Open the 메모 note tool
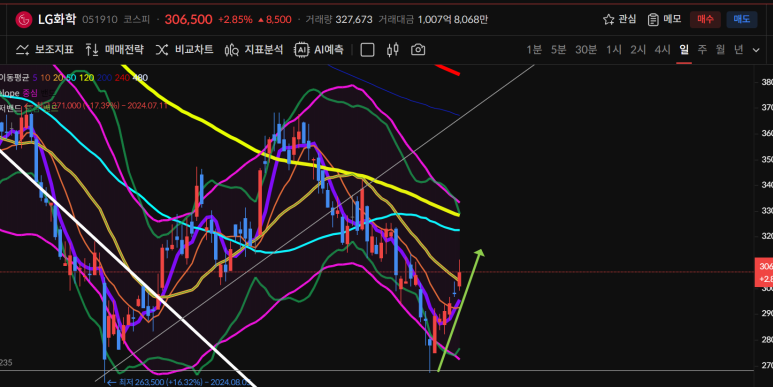The height and width of the screenshot is (387, 773). click(x=664, y=19)
